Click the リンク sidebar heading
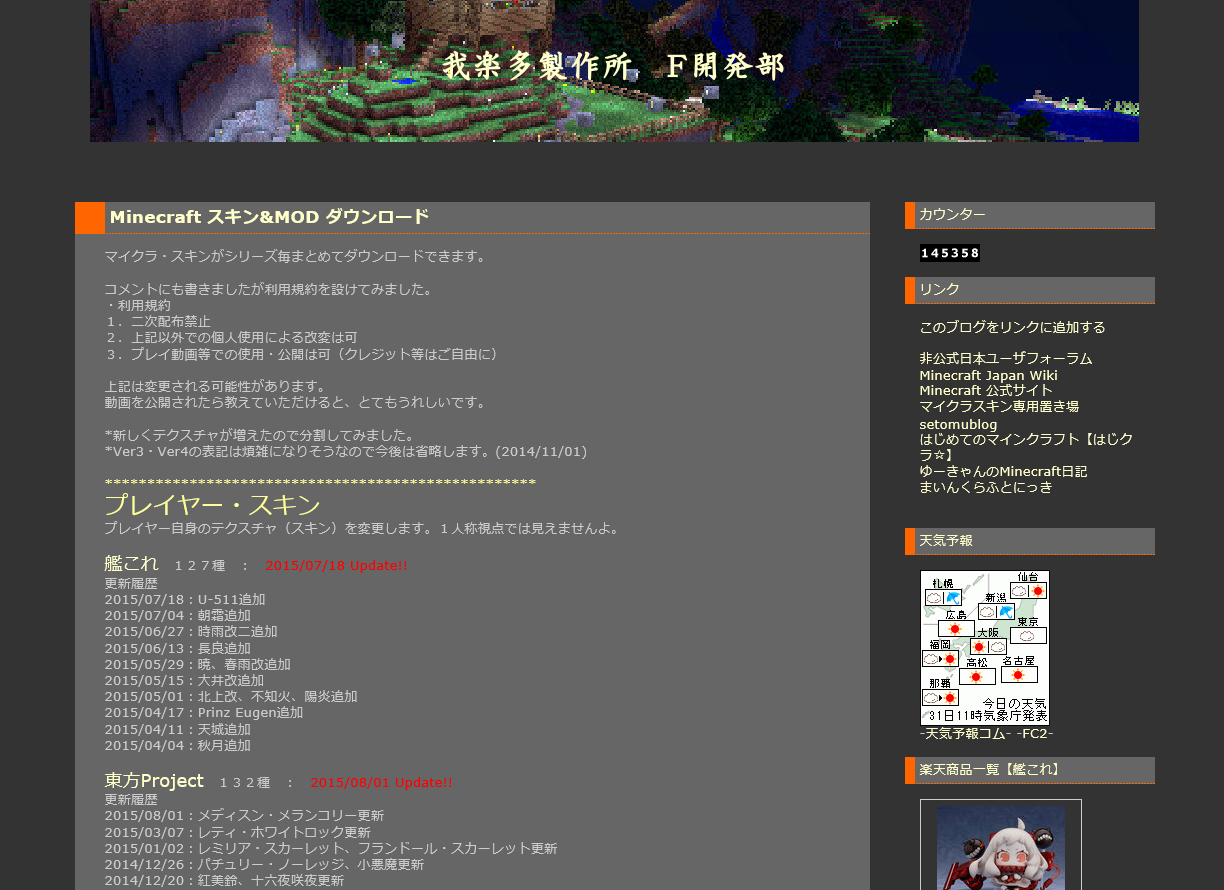The image size is (1224, 890). (x=1030, y=290)
